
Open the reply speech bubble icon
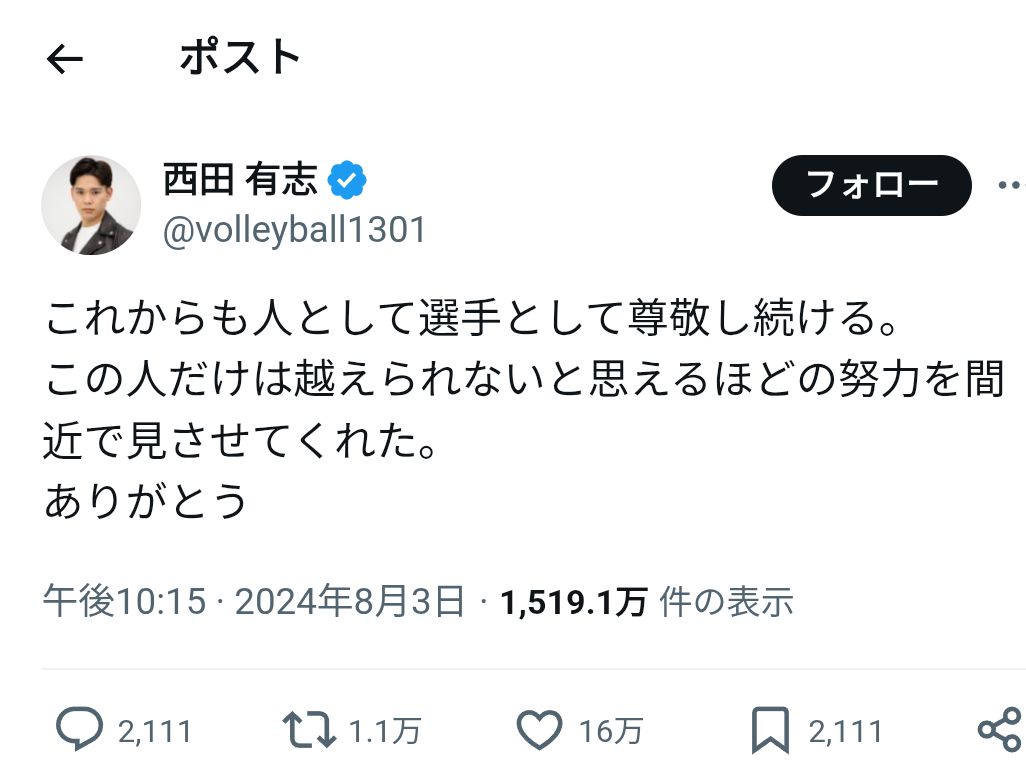[79, 729]
